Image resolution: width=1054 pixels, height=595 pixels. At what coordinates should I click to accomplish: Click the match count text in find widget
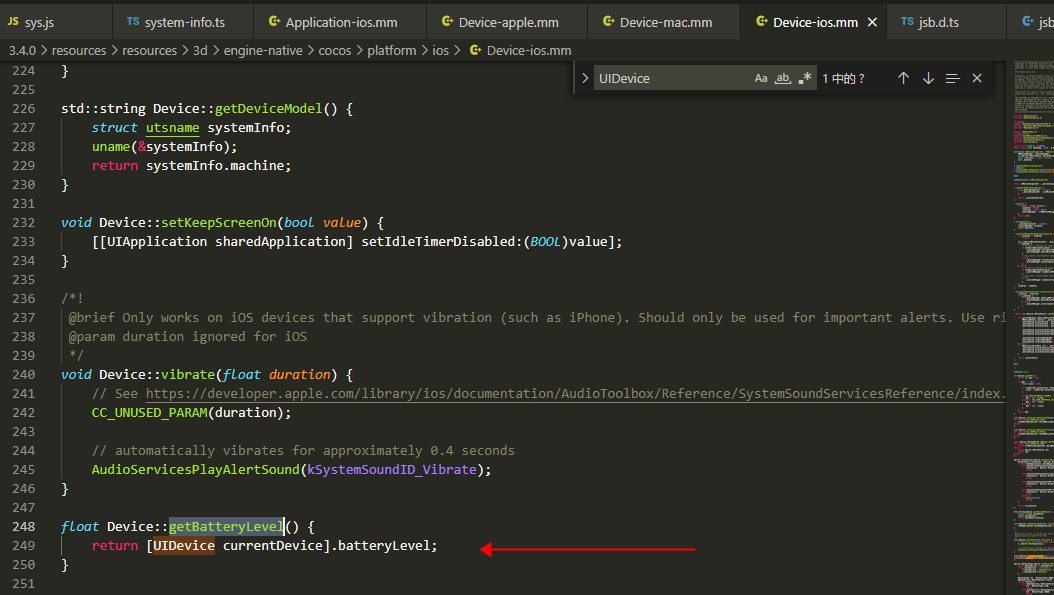coord(844,78)
